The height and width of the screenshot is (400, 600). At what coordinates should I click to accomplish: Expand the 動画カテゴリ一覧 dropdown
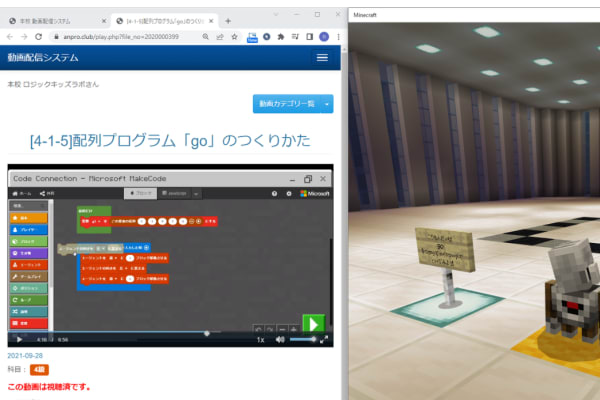coord(293,103)
